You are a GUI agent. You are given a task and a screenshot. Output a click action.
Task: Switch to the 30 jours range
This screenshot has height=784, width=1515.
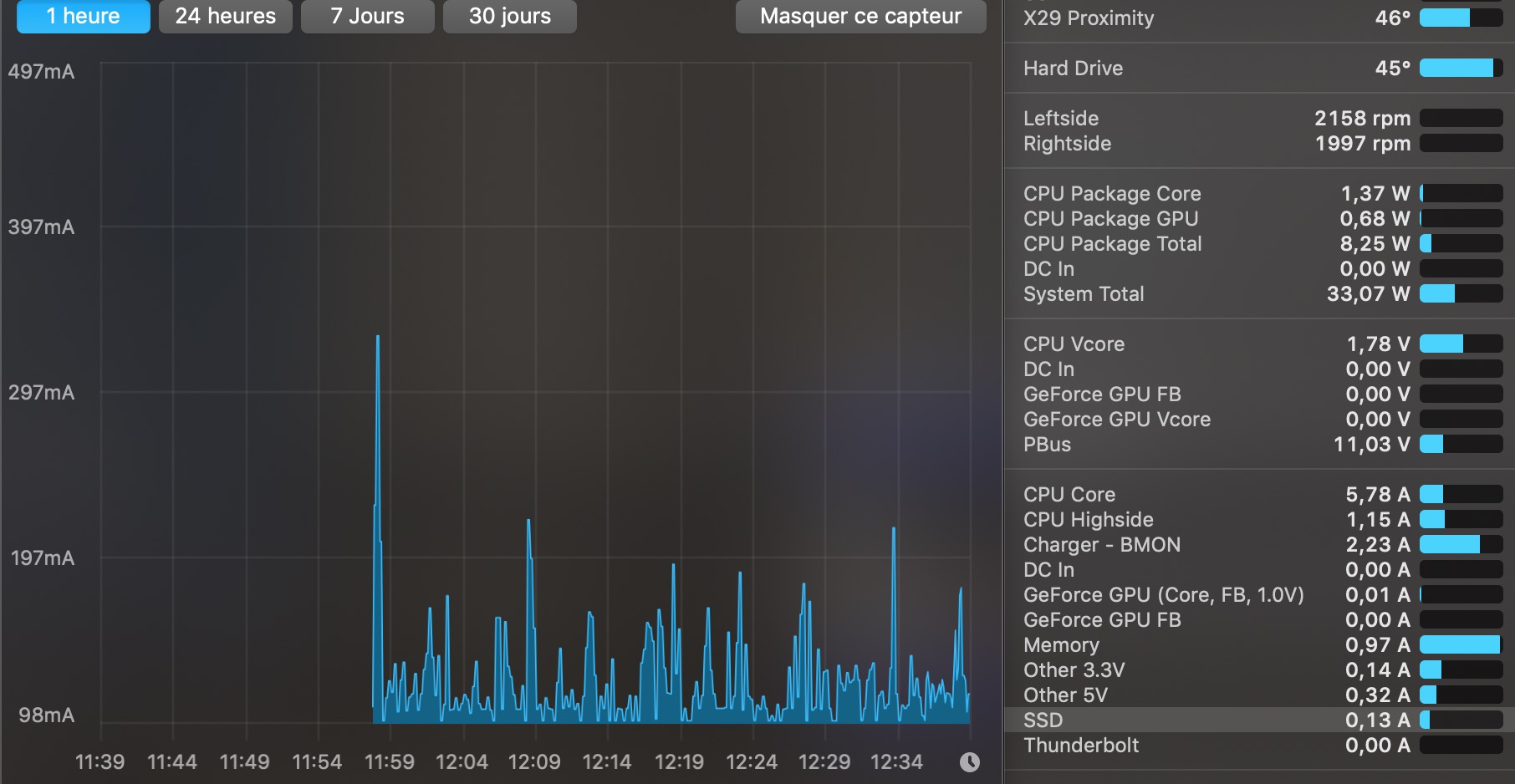click(x=510, y=16)
